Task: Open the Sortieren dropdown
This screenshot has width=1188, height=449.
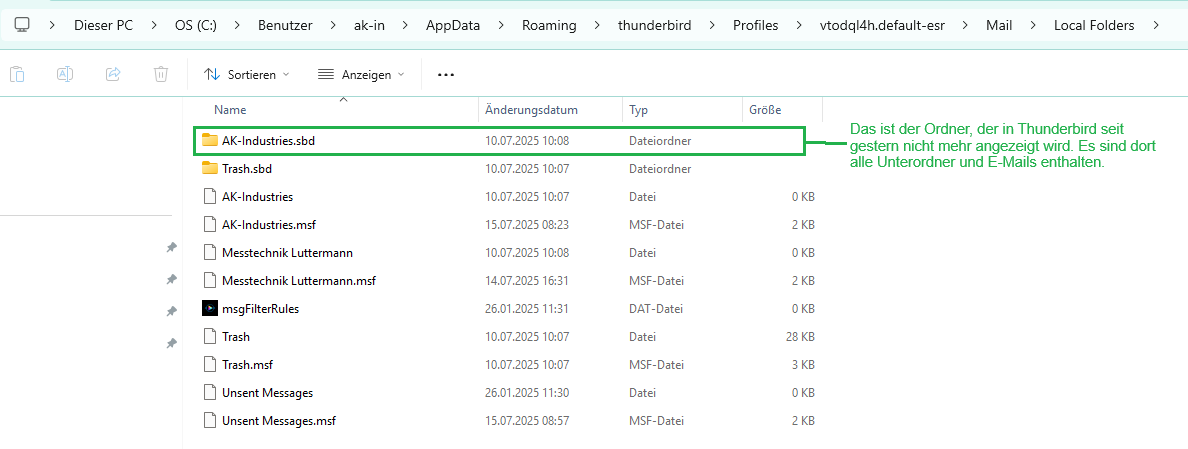Action: [x=247, y=74]
